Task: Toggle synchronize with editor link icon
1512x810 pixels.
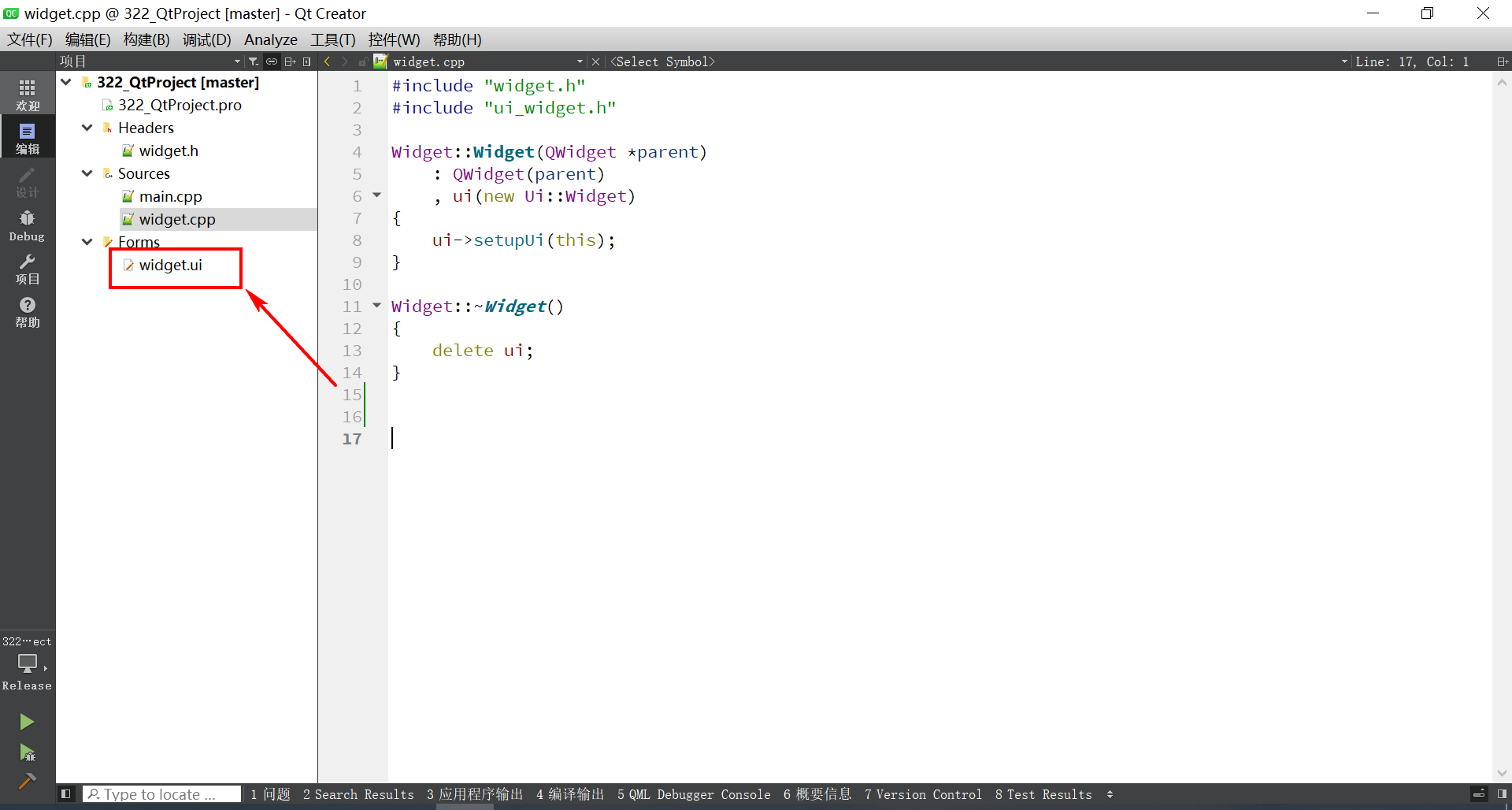Action: [272, 61]
